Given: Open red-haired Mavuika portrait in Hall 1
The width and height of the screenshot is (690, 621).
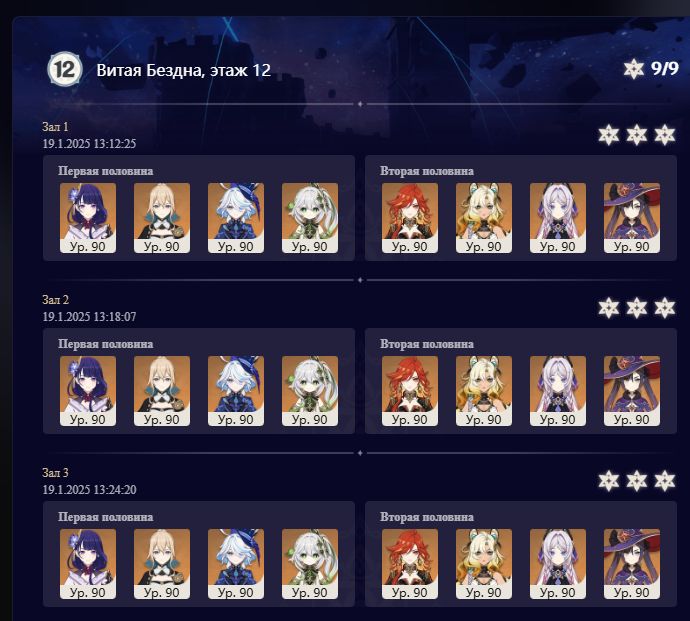Looking at the screenshot, I should [410, 218].
